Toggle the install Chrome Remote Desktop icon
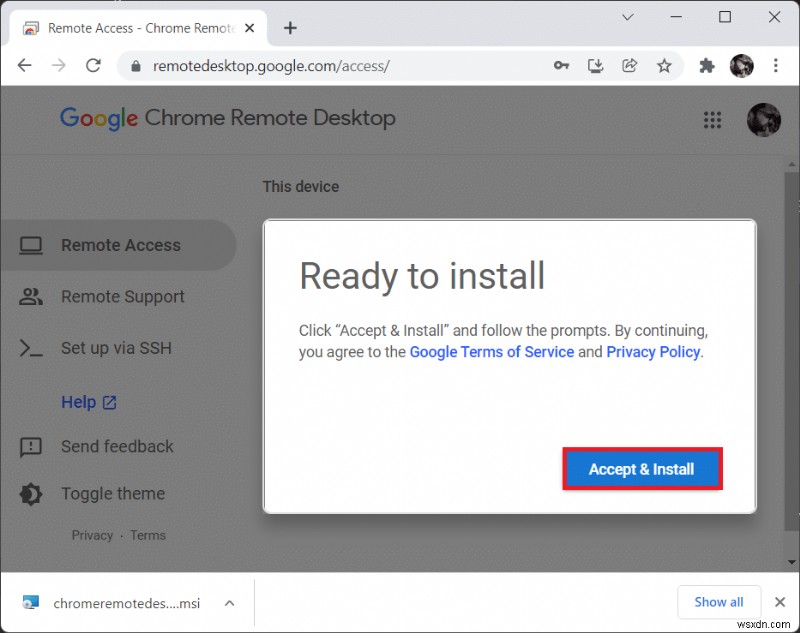Viewport: 800px width, 633px height. point(596,65)
